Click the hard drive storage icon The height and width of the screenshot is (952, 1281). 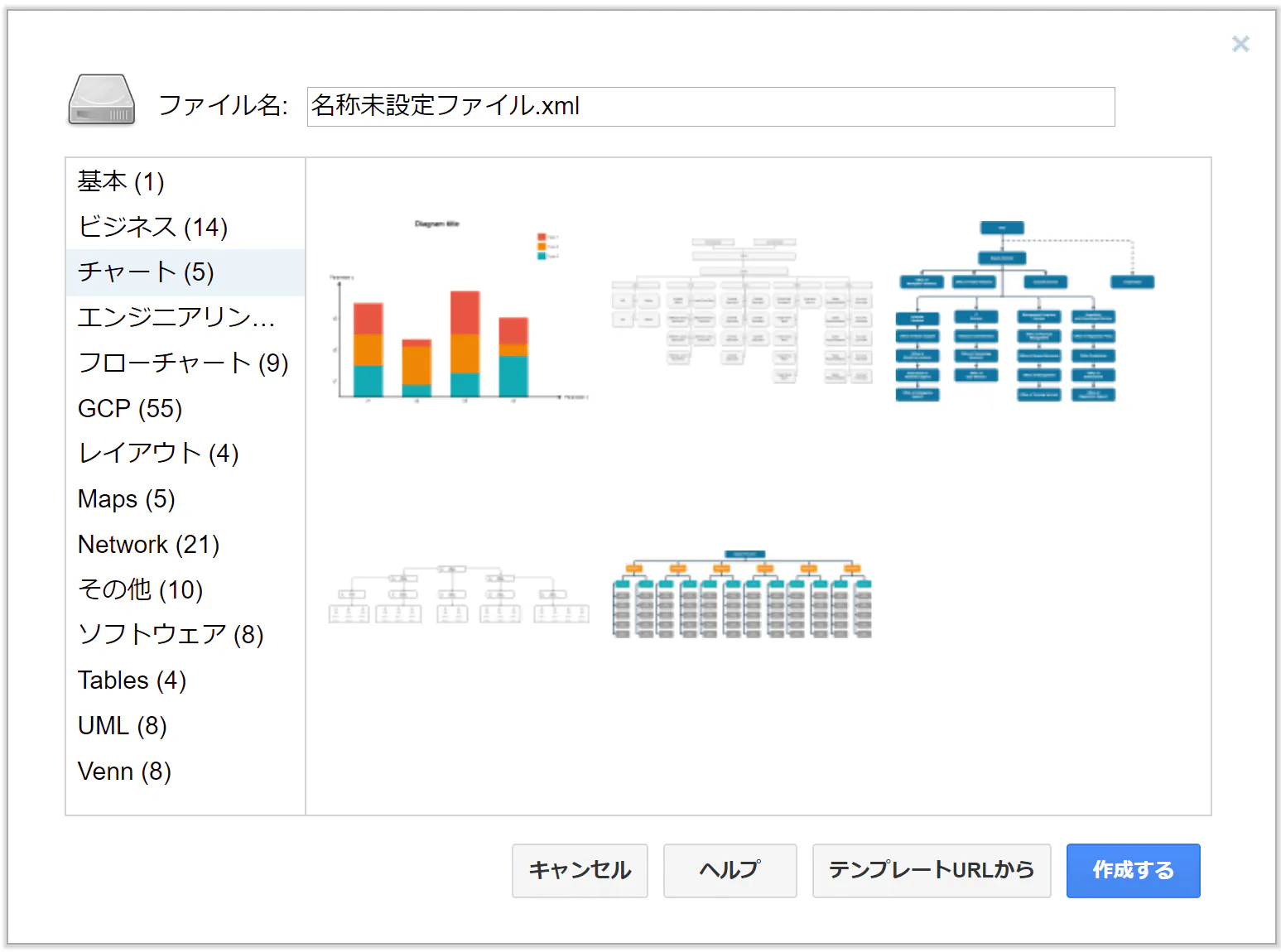coord(101,101)
